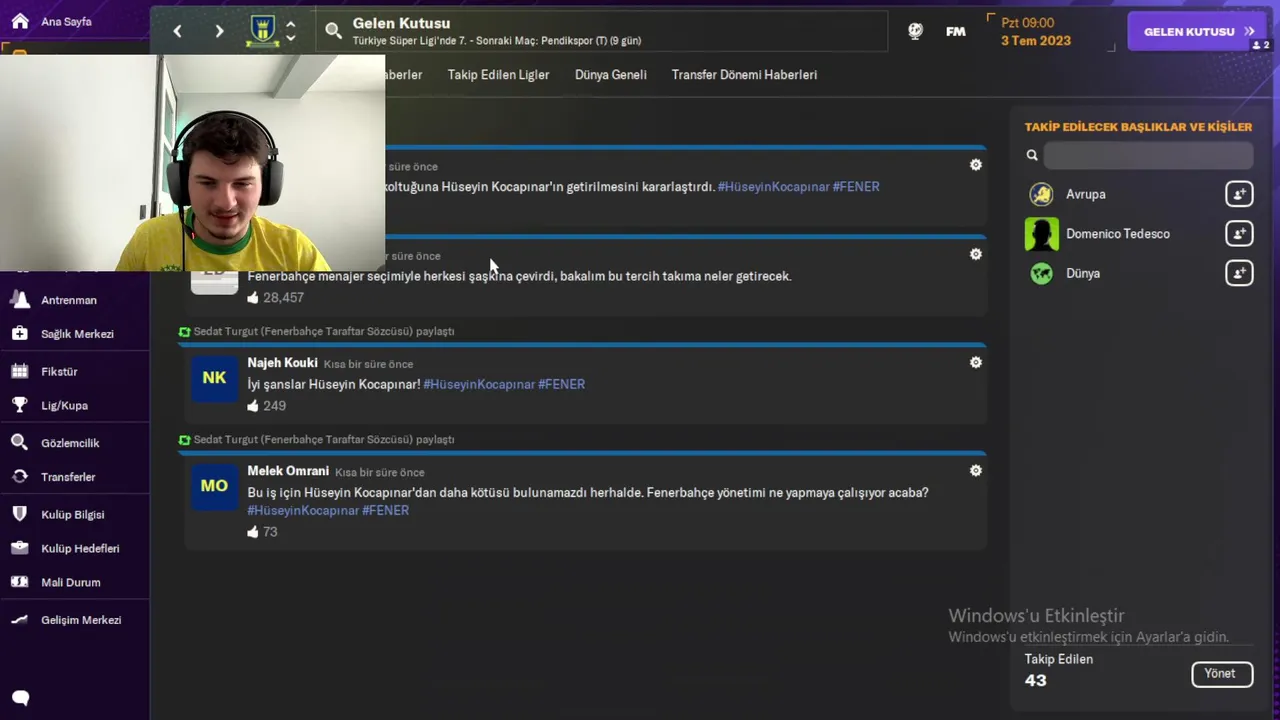Open Antrenman training section
This screenshot has height=720, width=1280.
click(68, 300)
